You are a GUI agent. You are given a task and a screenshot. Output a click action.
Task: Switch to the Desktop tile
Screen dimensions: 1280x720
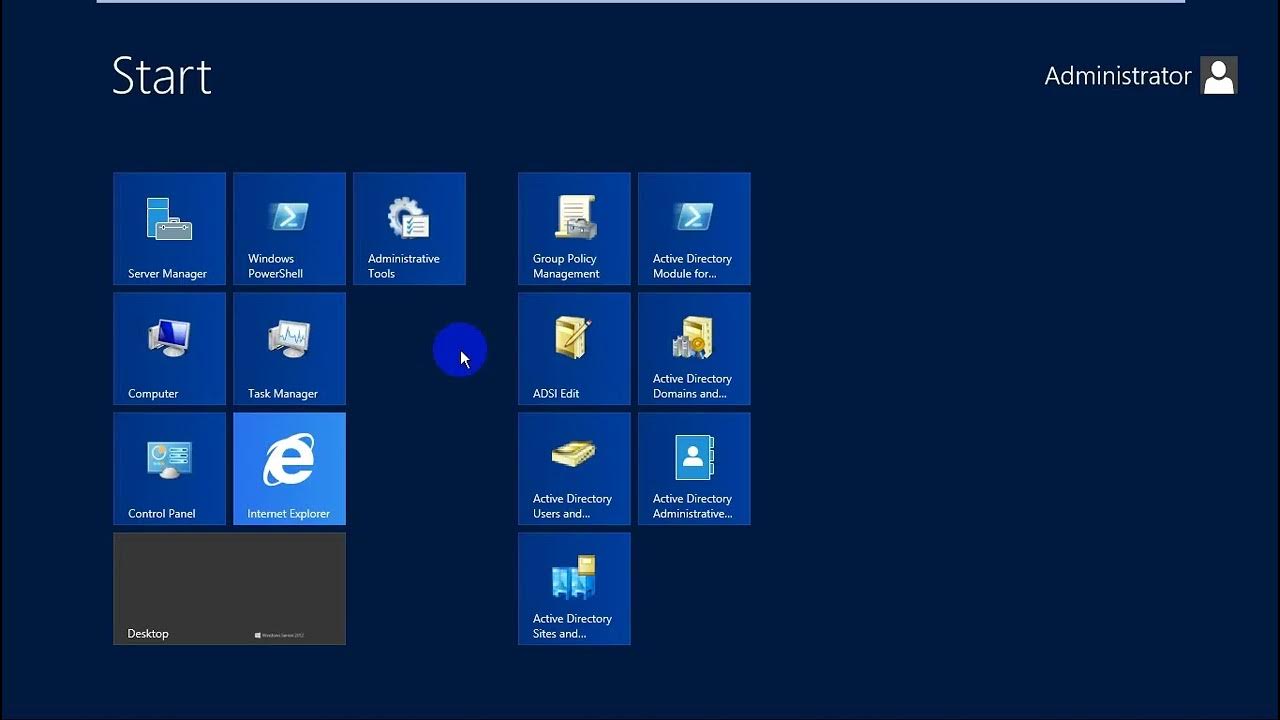230,589
